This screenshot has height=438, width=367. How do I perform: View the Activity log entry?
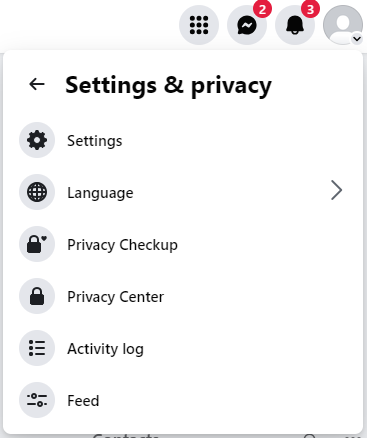183,348
